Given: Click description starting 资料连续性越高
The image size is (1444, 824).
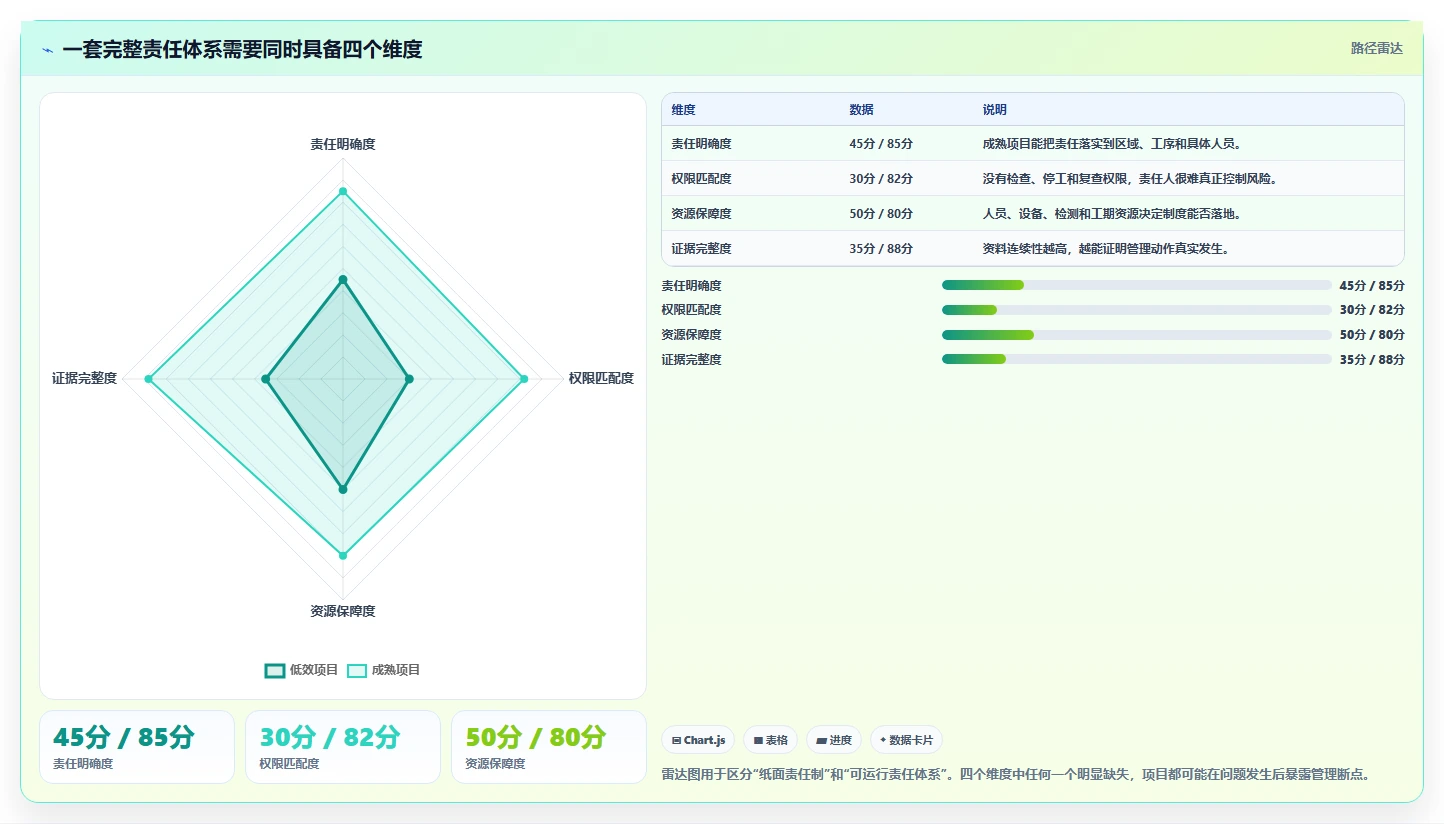Looking at the screenshot, I should (1106, 248).
